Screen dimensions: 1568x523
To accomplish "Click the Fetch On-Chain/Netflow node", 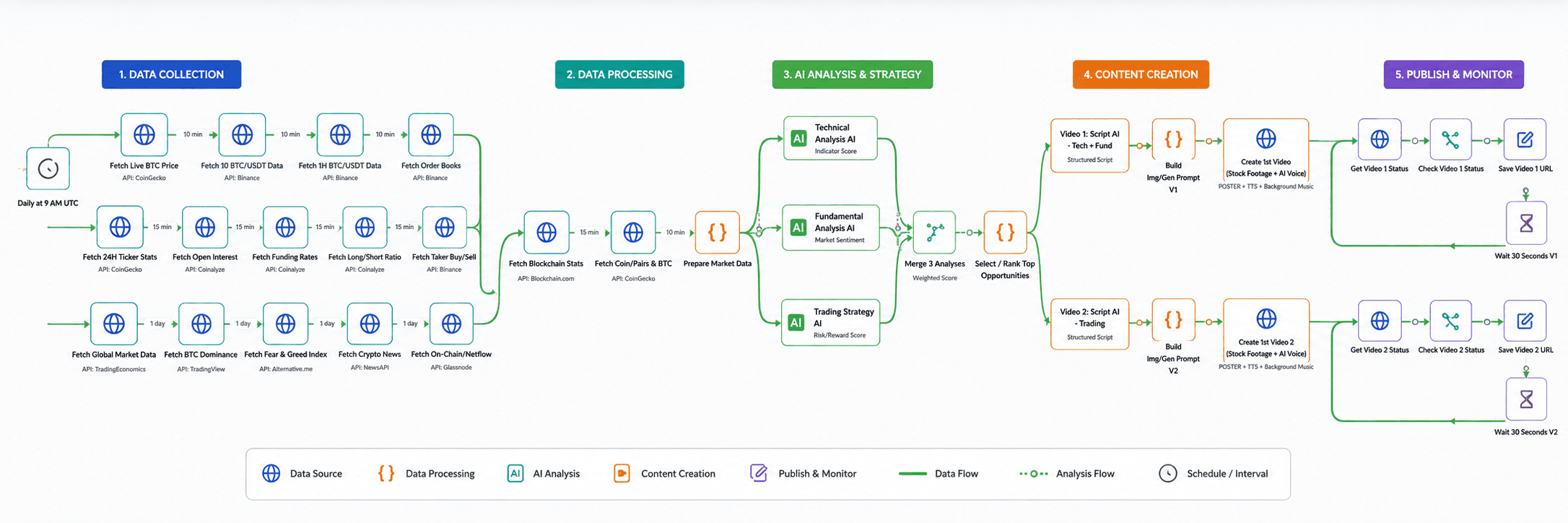I will pos(451,324).
